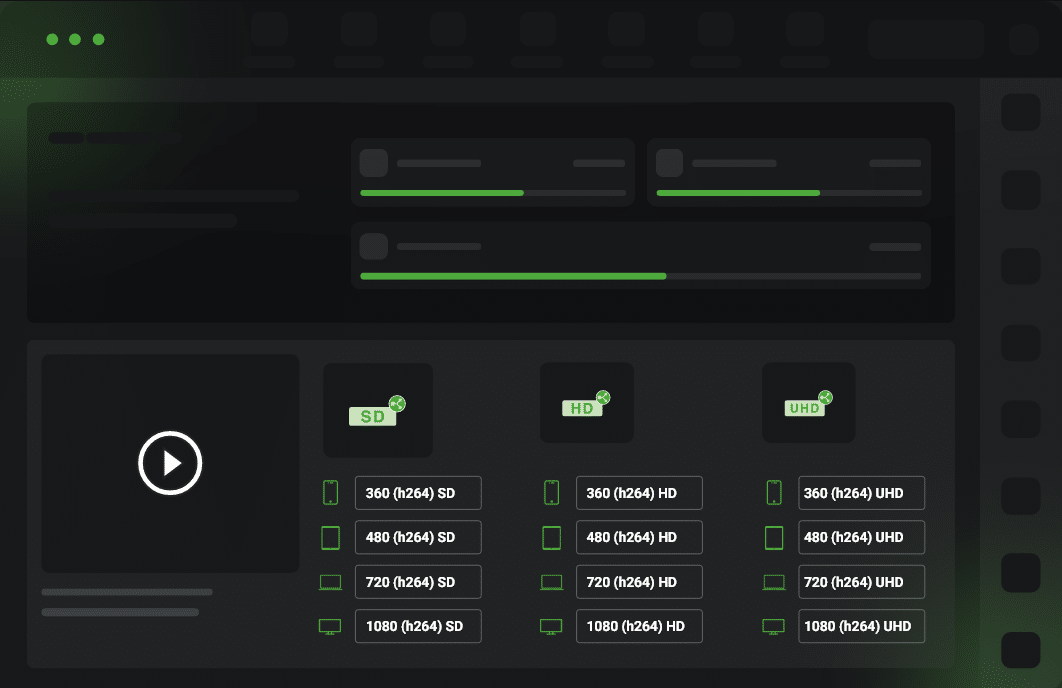Click the phone icon in the SD column
Viewport: 1062px width, 688px height.
330,492
